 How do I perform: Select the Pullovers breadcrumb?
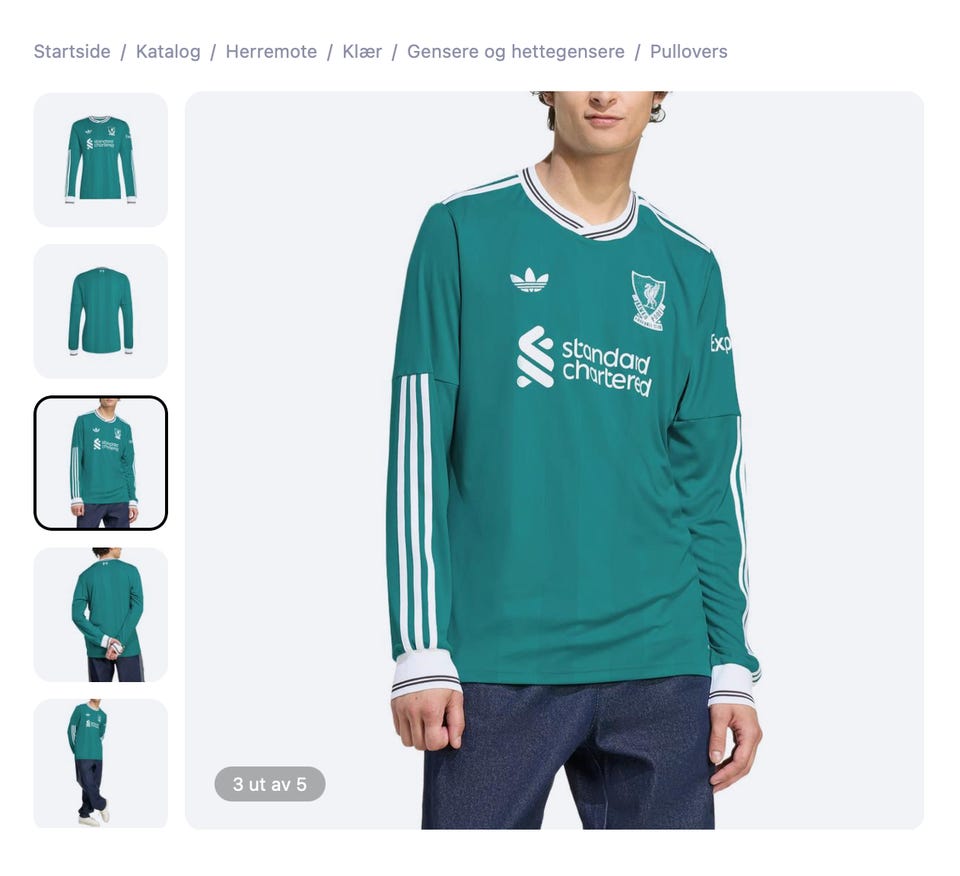(x=688, y=51)
